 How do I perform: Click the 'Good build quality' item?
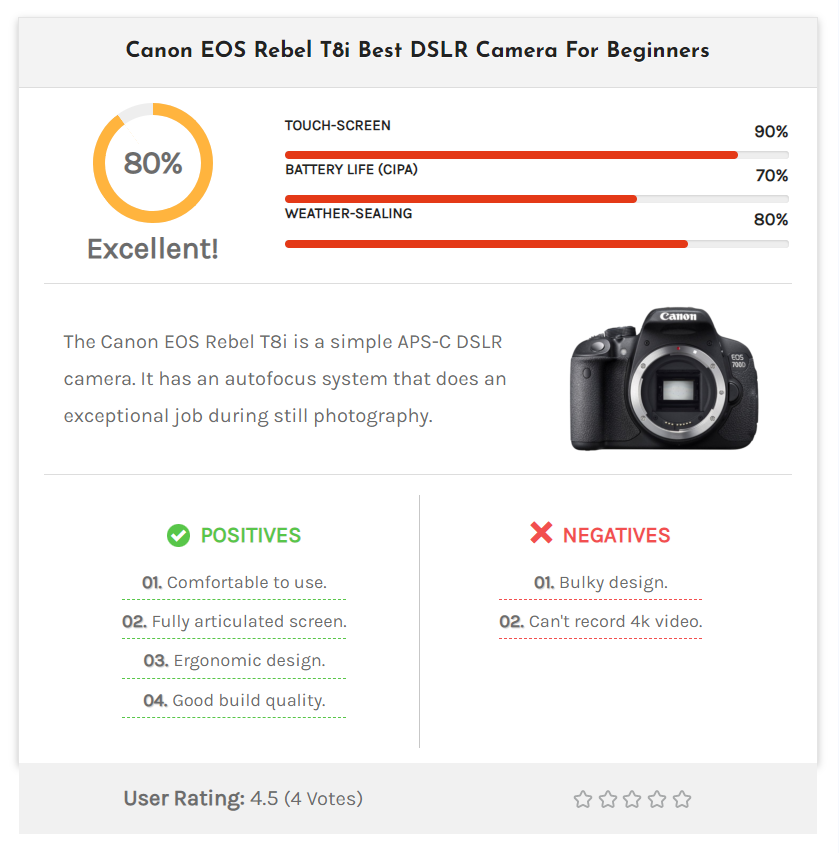tap(234, 701)
